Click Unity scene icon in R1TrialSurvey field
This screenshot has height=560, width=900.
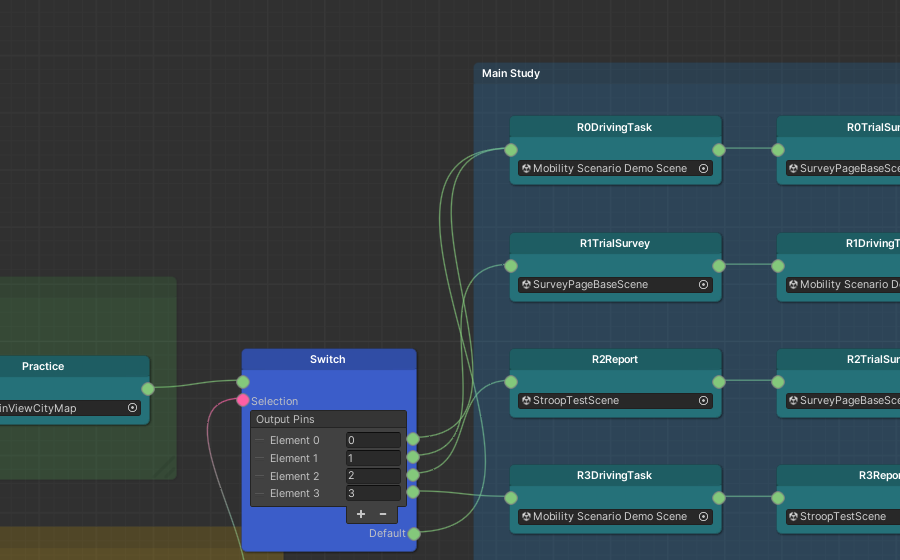pos(526,285)
